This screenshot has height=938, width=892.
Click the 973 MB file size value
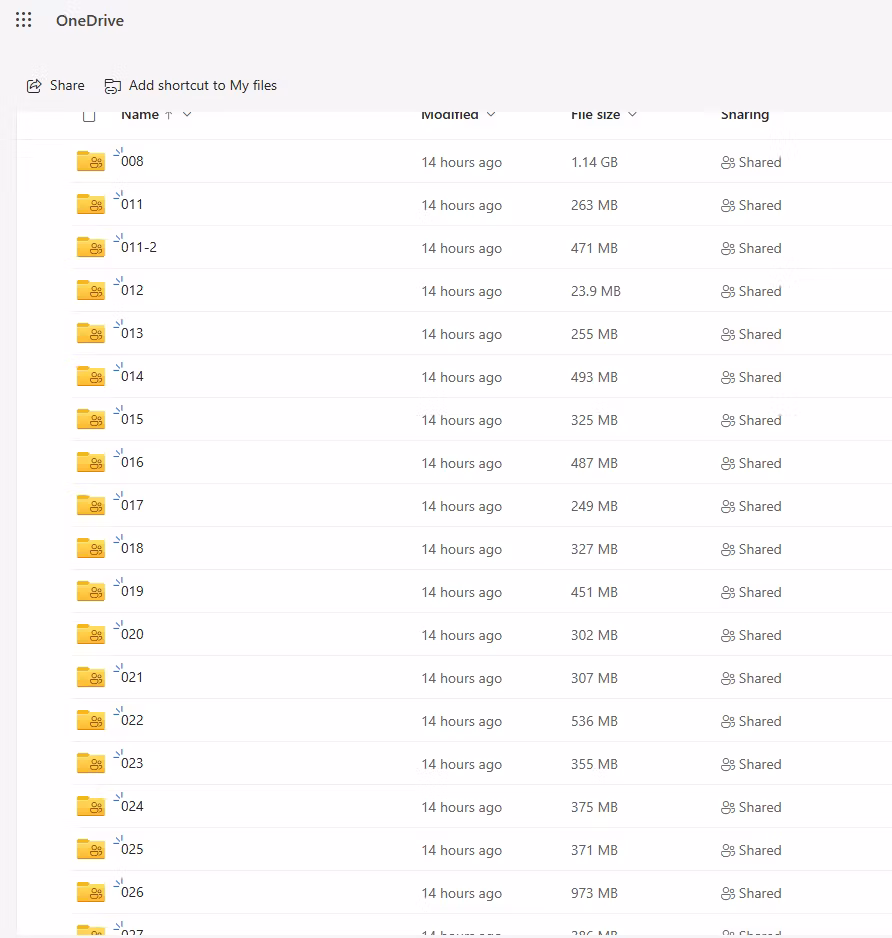pyautogui.click(x=594, y=894)
